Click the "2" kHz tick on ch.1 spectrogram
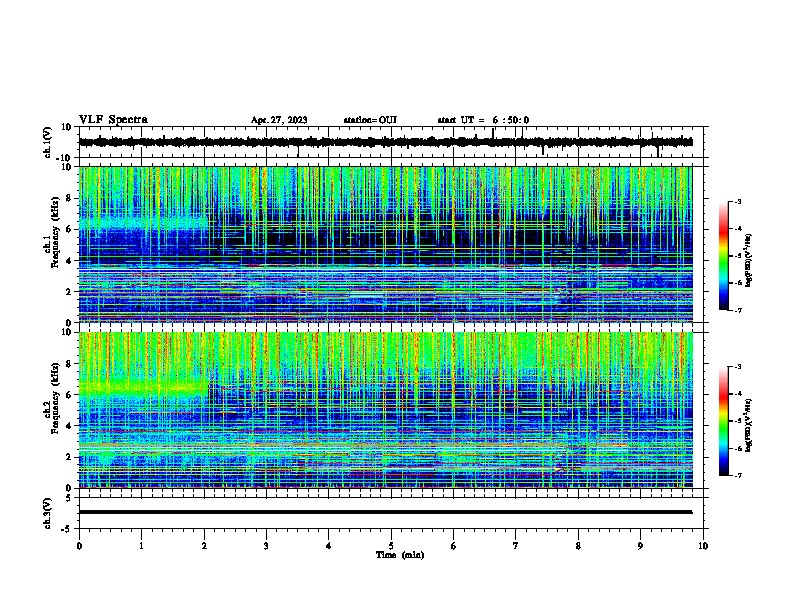 click(70, 291)
